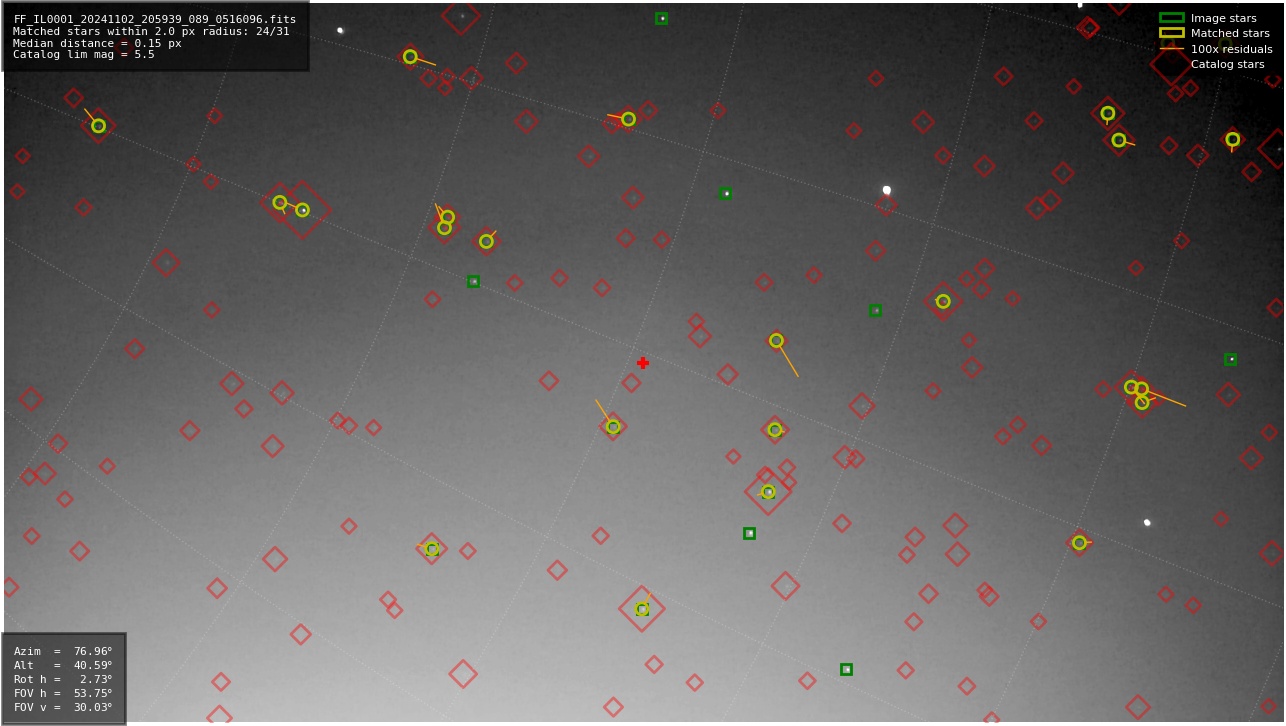Select the '100x residuals' legend label
Screen dimensions: 1286x726
(1231, 49)
